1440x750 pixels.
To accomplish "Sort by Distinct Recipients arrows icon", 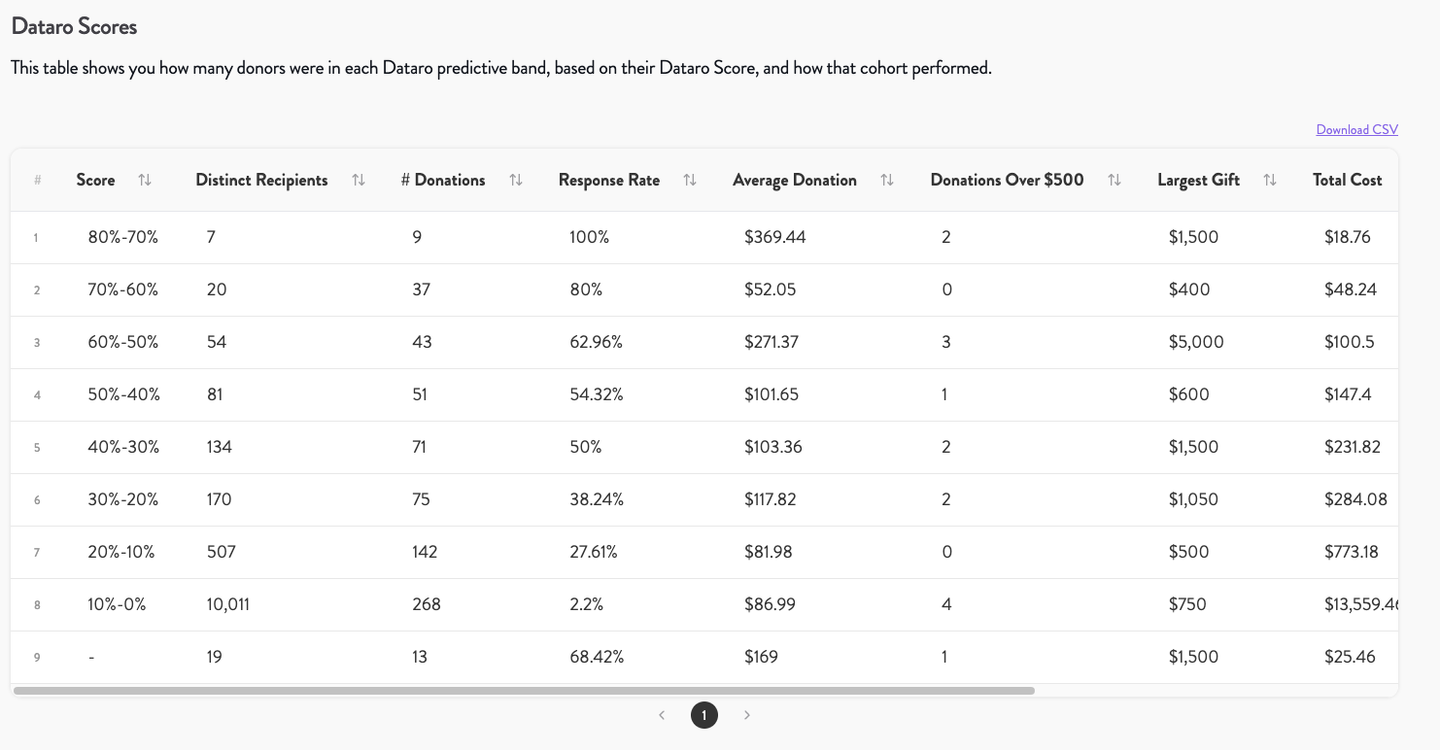I will 358,180.
